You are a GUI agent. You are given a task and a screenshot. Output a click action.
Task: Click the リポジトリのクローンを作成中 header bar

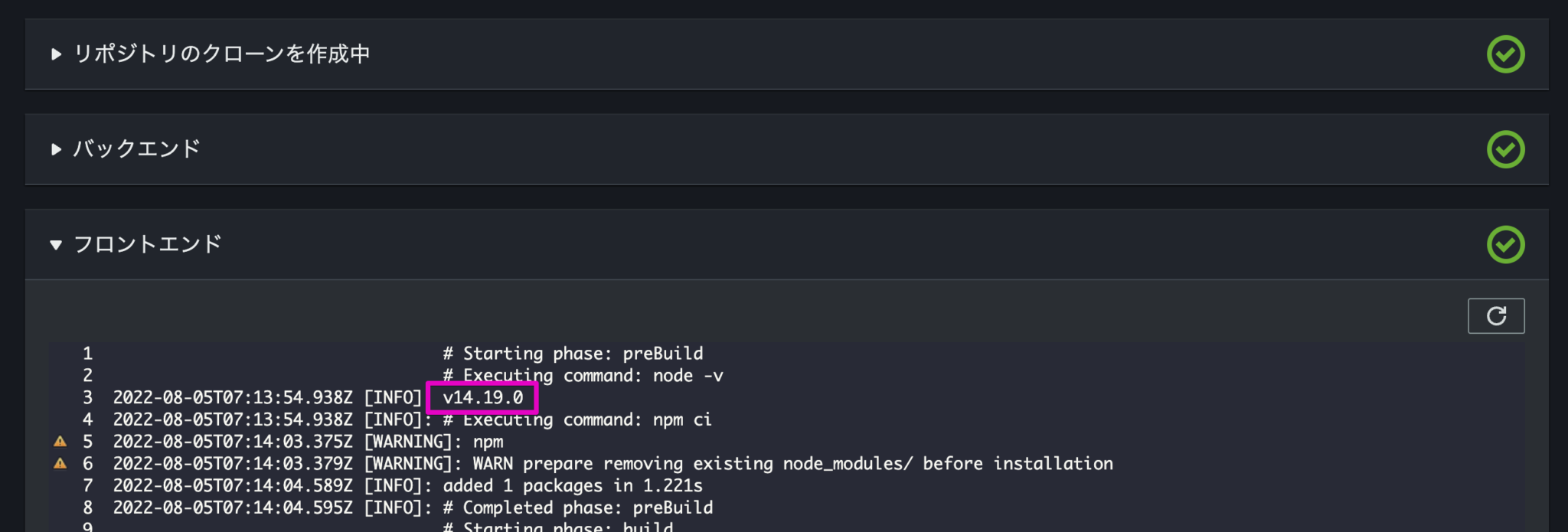(222, 54)
